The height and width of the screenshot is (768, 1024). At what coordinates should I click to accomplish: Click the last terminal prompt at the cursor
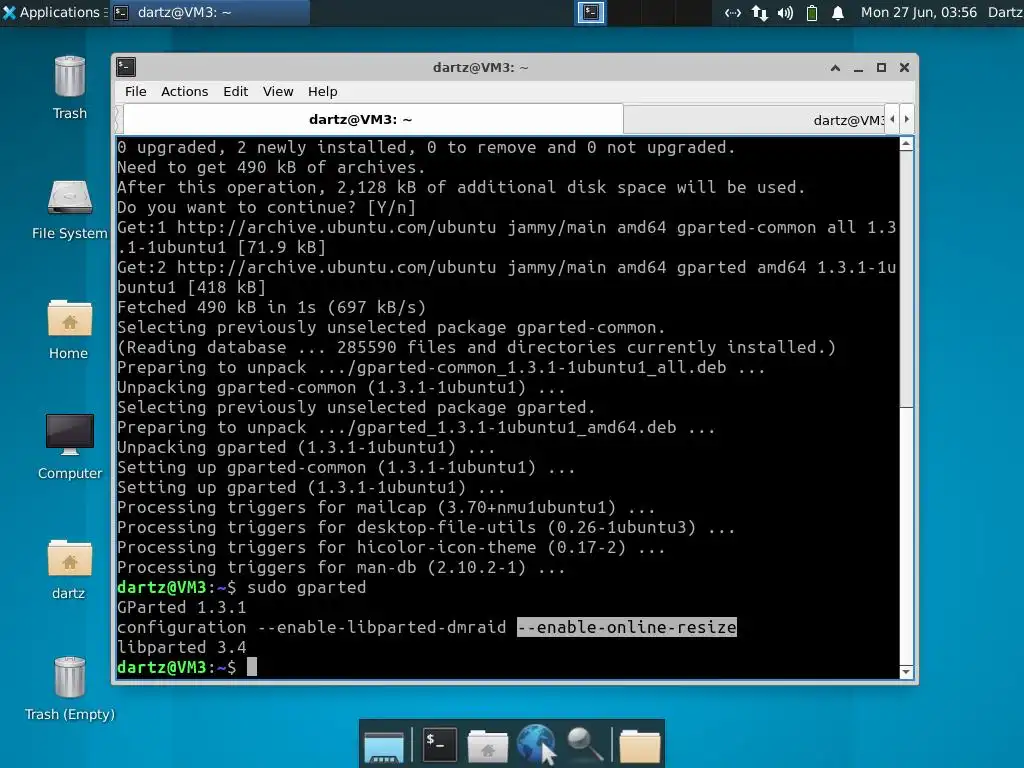tap(252, 667)
